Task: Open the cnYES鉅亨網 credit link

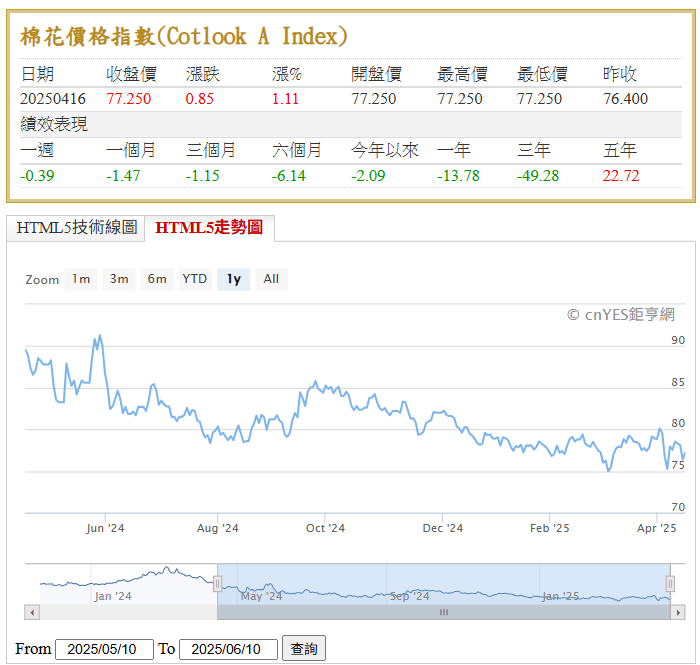Action: 620,315
